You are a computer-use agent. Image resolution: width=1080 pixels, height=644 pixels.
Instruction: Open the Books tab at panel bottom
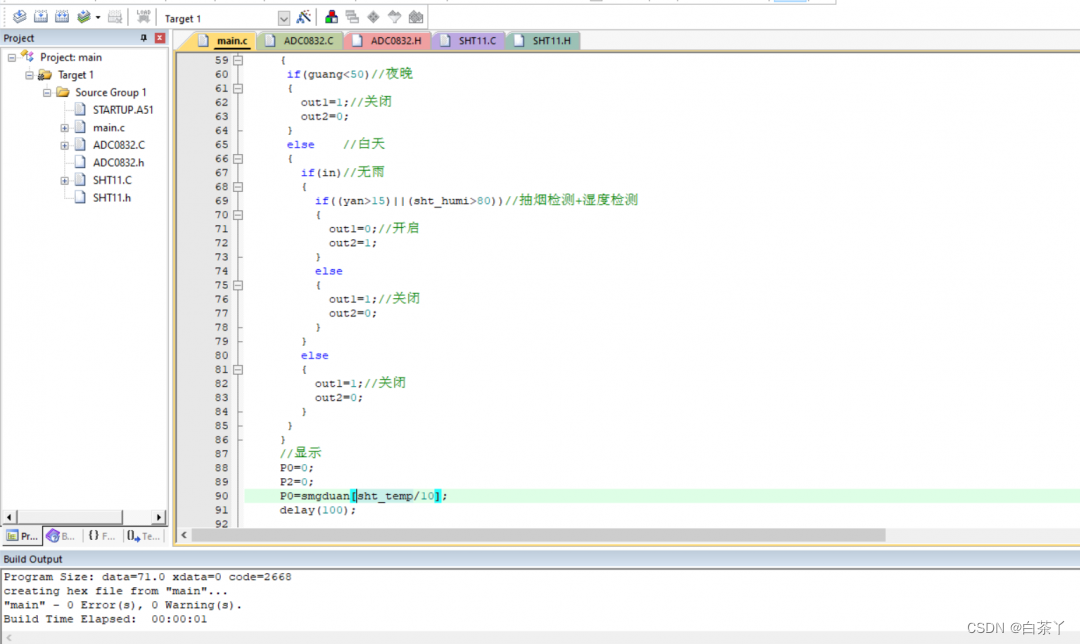61,536
